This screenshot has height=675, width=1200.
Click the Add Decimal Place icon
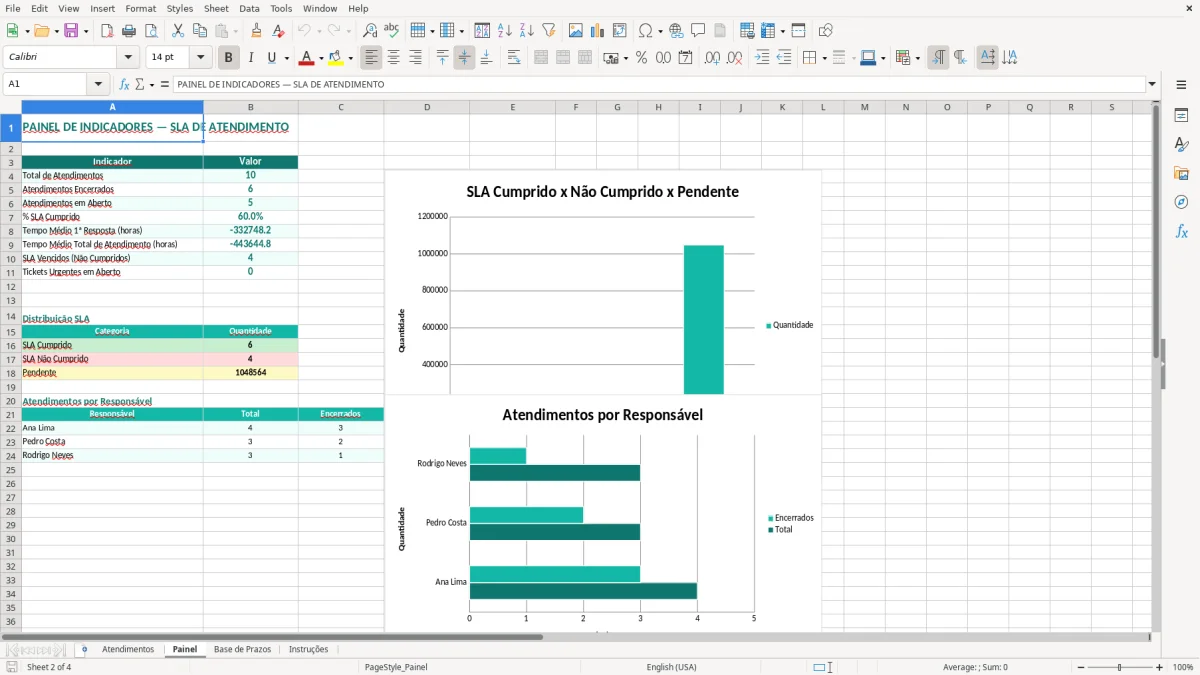pyautogui.click(x=712, y=58)
